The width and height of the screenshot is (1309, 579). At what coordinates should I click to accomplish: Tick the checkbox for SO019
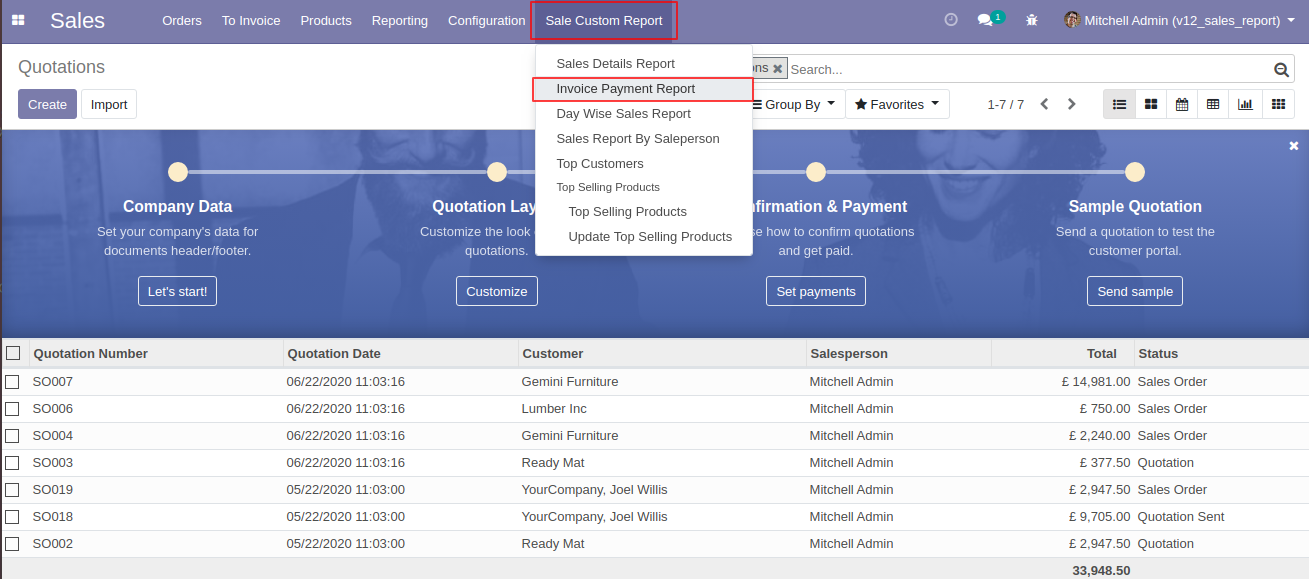point(12,490)
